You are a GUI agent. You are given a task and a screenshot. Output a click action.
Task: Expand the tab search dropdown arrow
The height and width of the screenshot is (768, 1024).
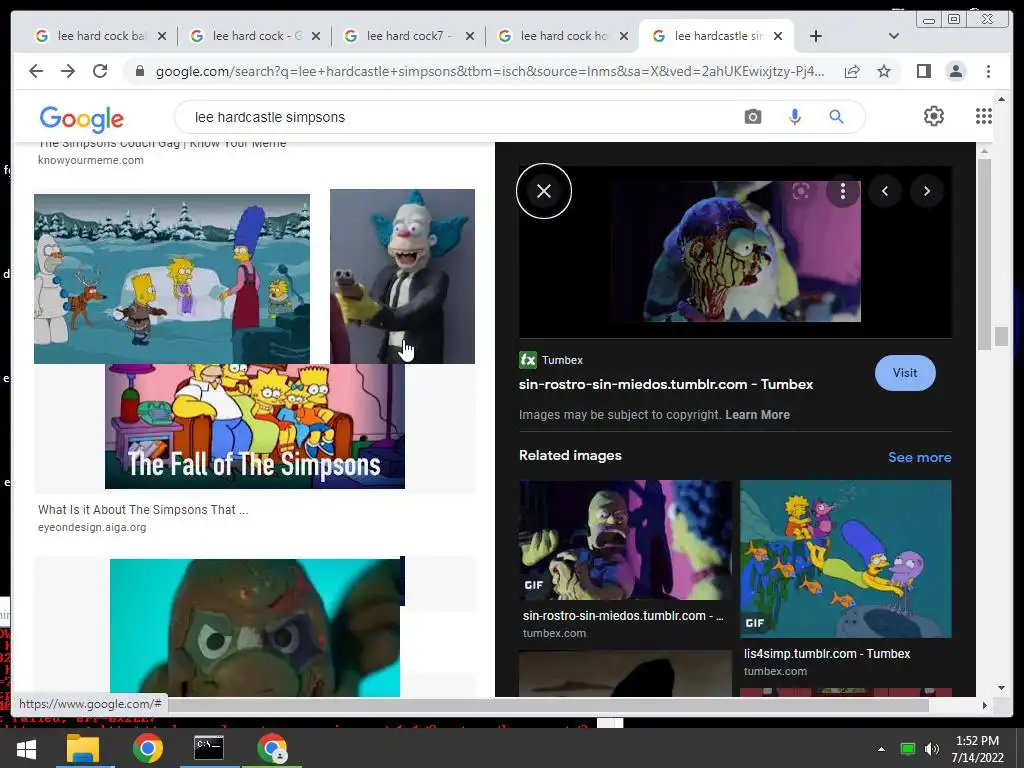click(894, 36)
